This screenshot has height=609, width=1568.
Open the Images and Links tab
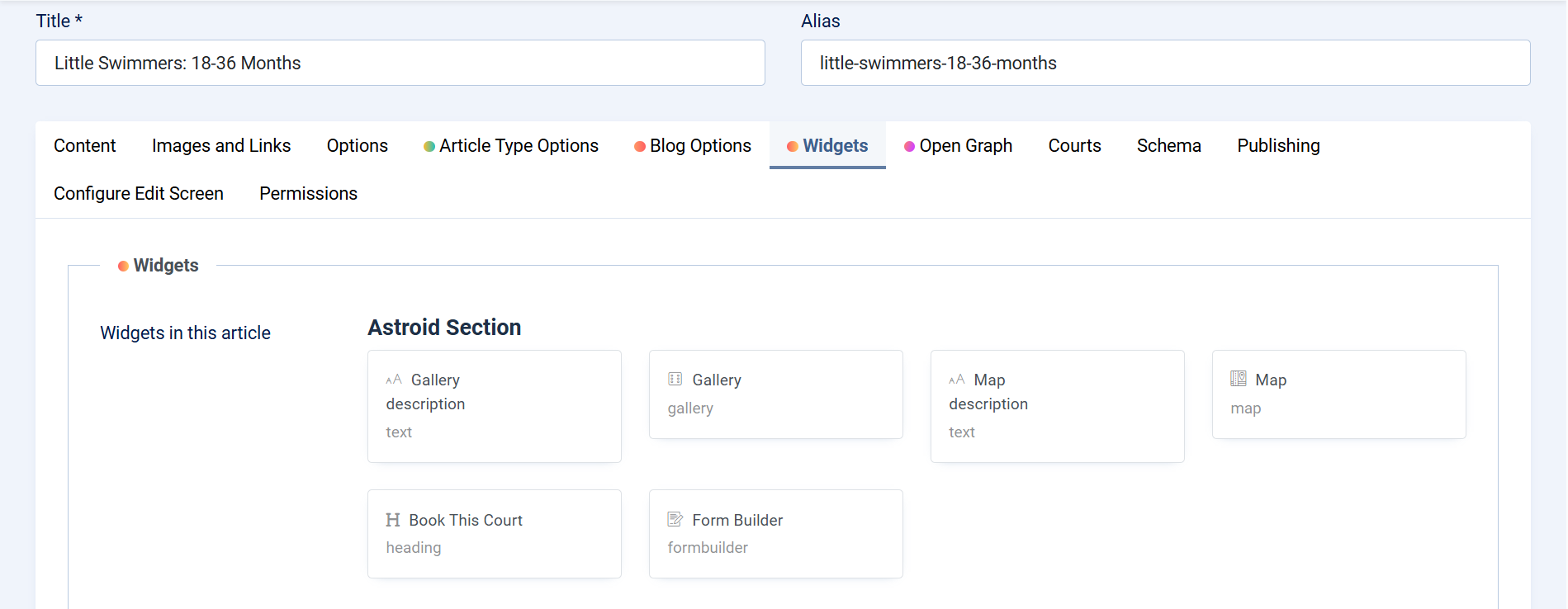(221, 145)
